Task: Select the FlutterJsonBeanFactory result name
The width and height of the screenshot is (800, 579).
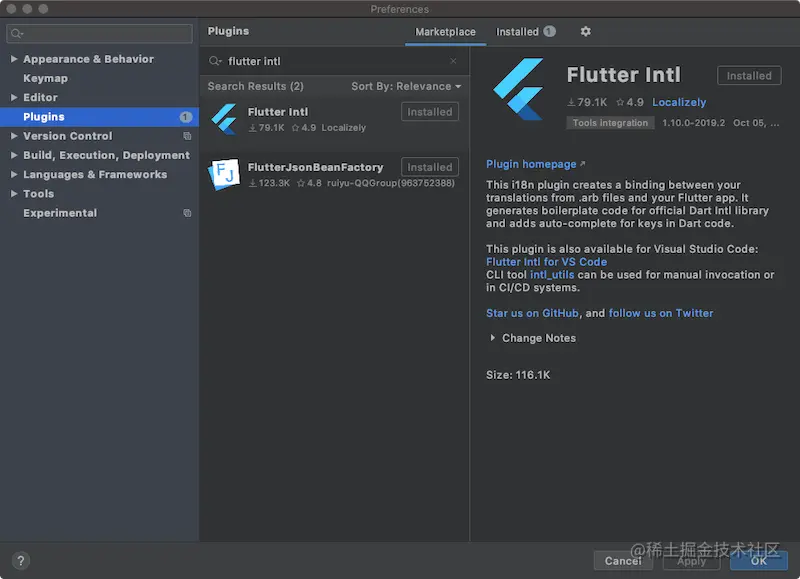Action: tap(315, 167)
